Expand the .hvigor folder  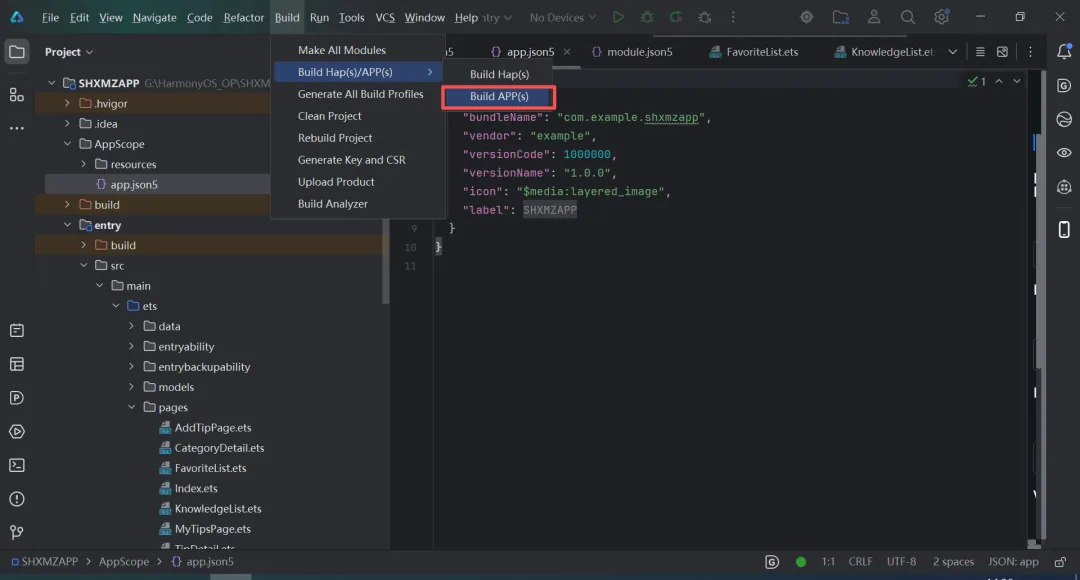tap(68, 103)
